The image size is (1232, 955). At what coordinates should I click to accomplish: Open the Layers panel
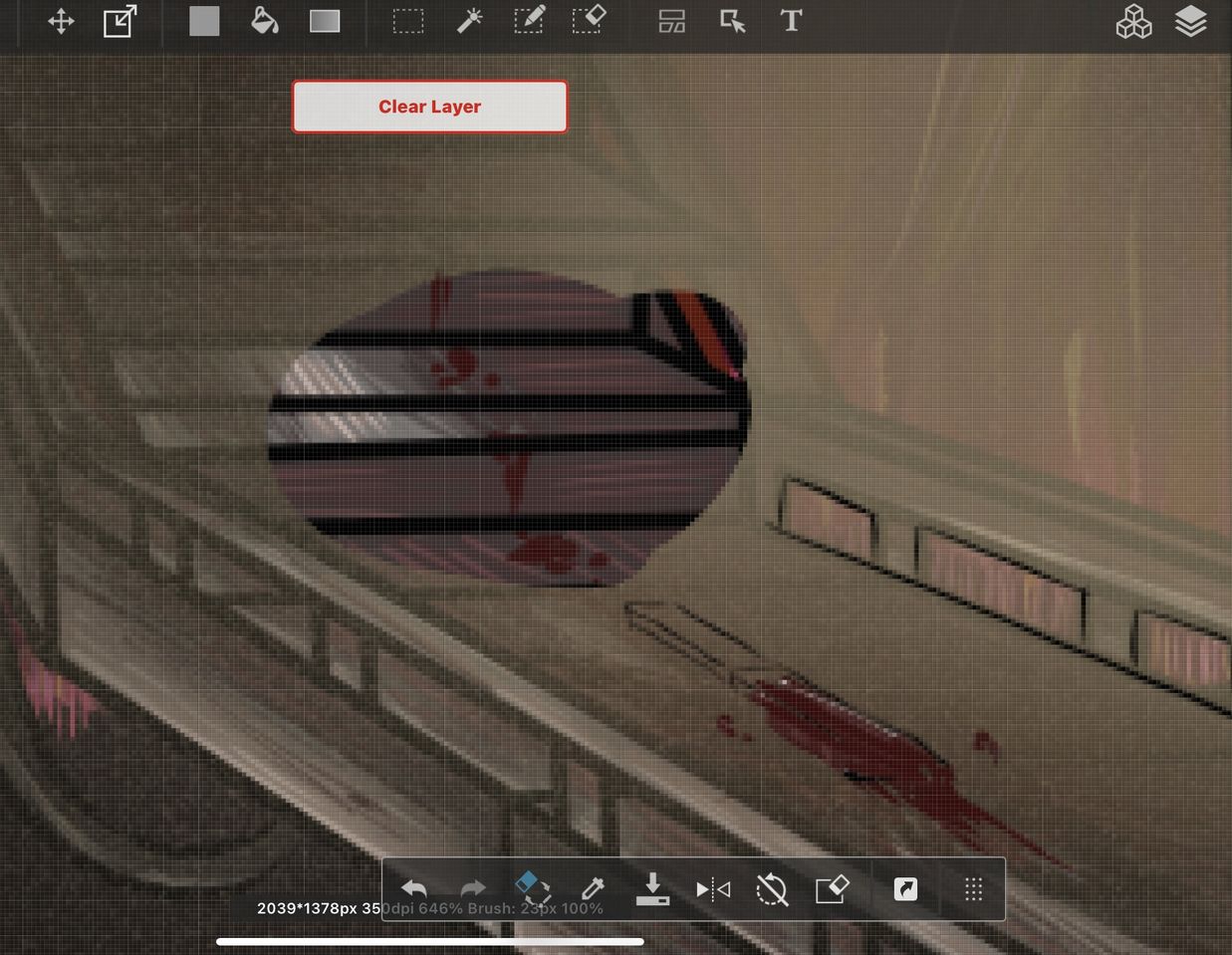coord(1191,22)
